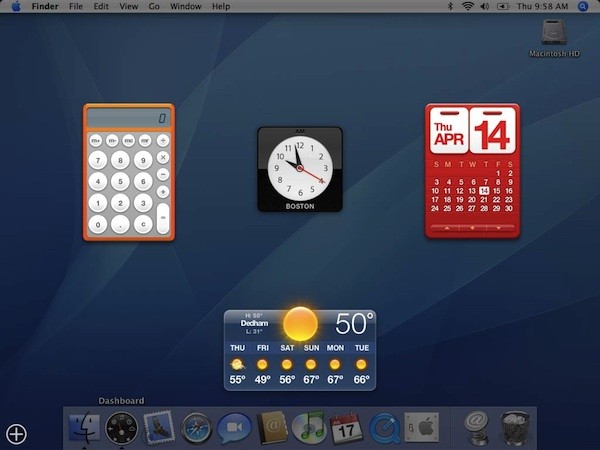Launch QuickTime Player from the Dock
Image resolution: width=600 pixels, height=450 pixels.
point(384,429)
